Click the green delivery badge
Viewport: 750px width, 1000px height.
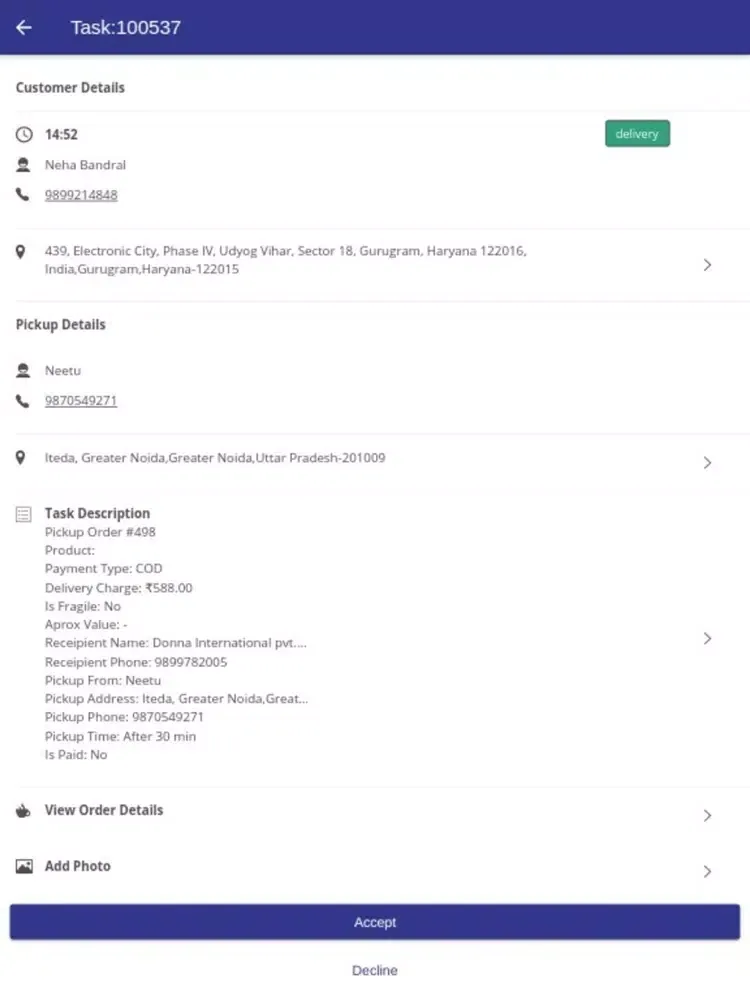pos(637,134)
